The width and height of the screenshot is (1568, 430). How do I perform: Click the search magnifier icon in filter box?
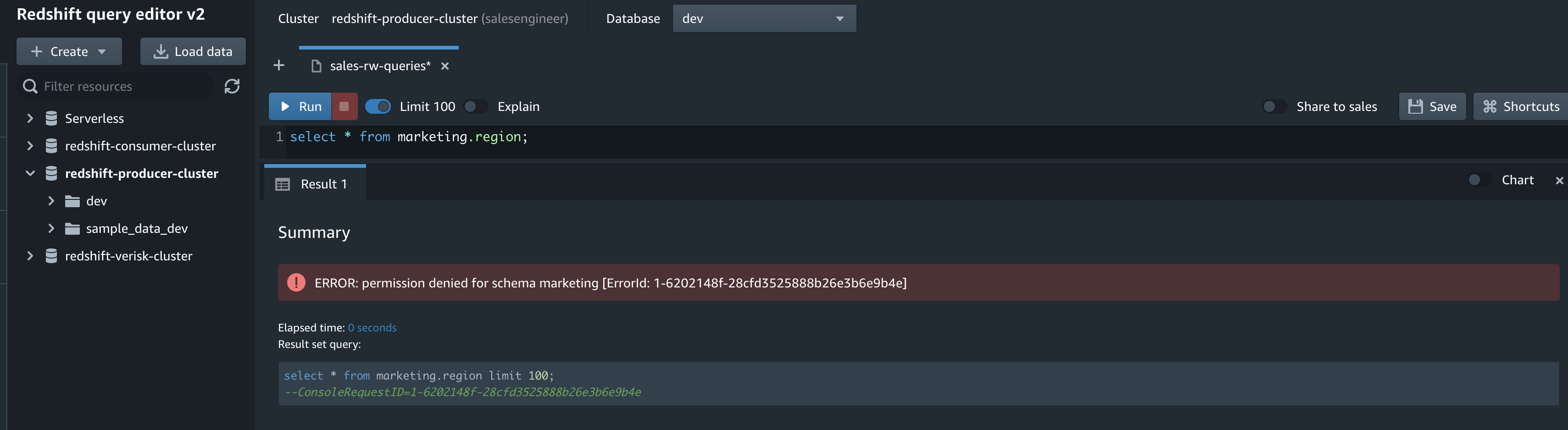pyautogui.click(x=30, y=86)
